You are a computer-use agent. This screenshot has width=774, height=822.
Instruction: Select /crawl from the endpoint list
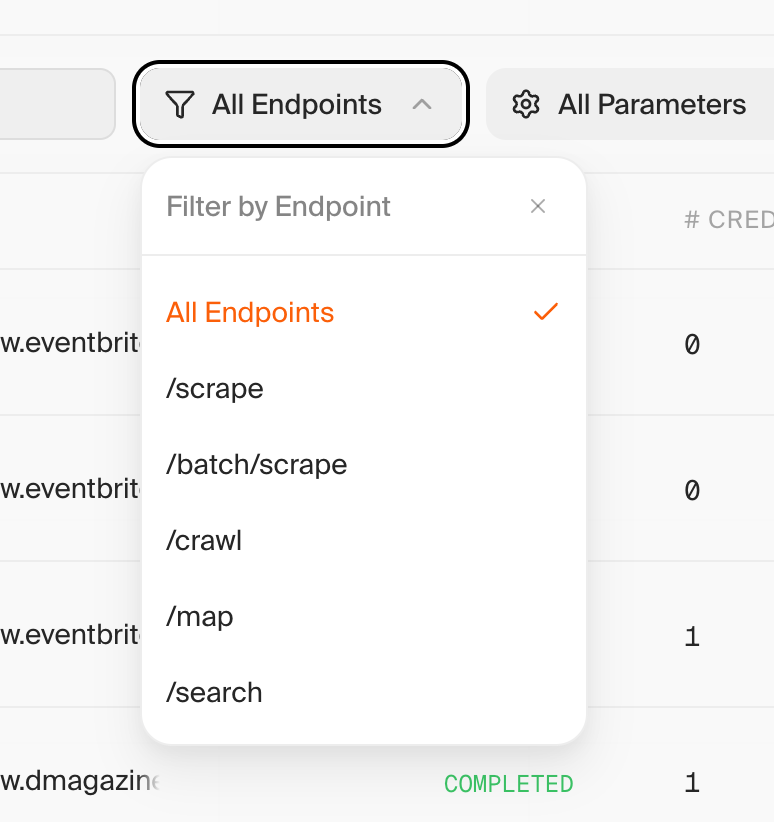pyautogui.click(x=204, y=541)
